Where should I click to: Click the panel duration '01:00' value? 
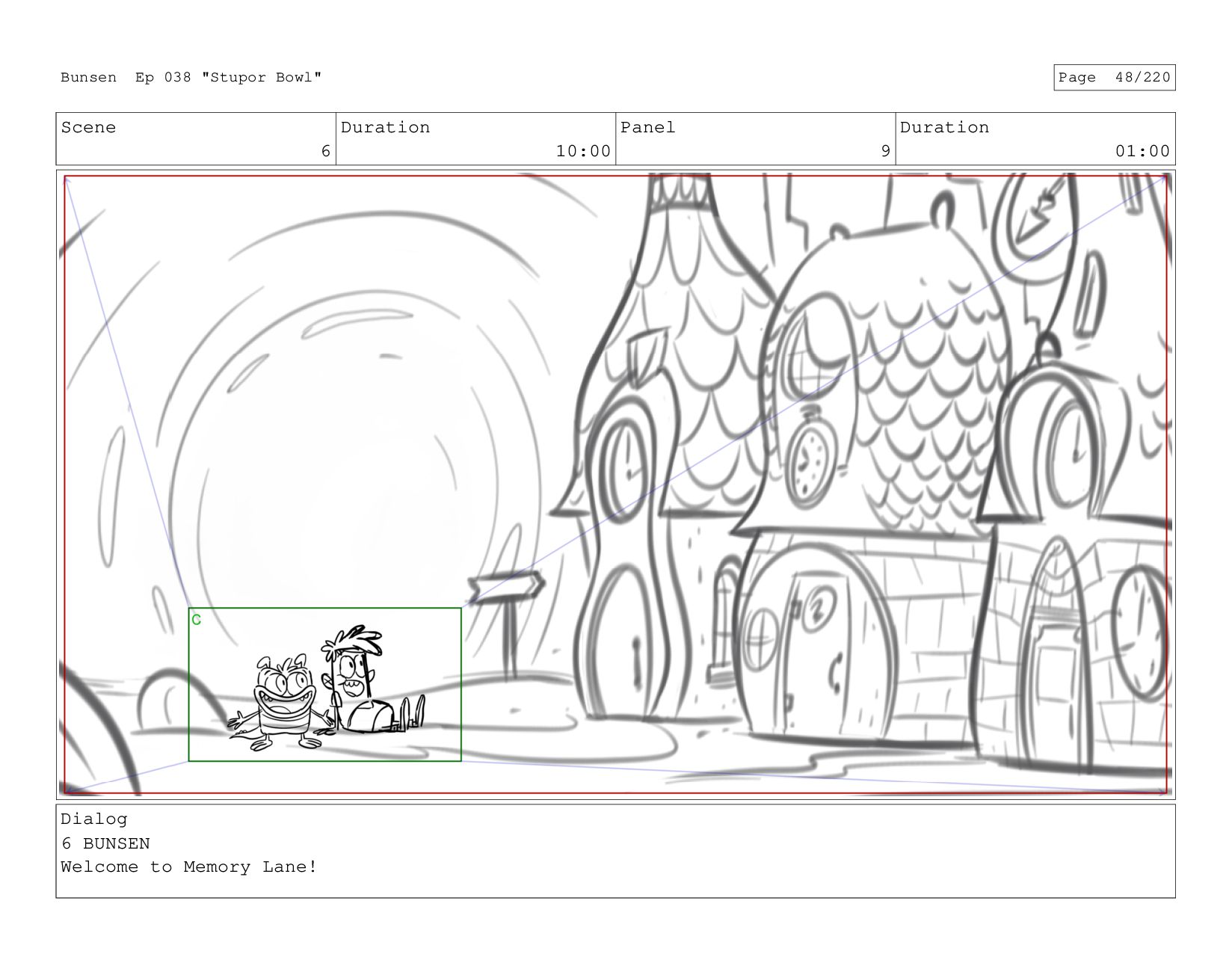pyautogui.click(x=1142, y=151)
